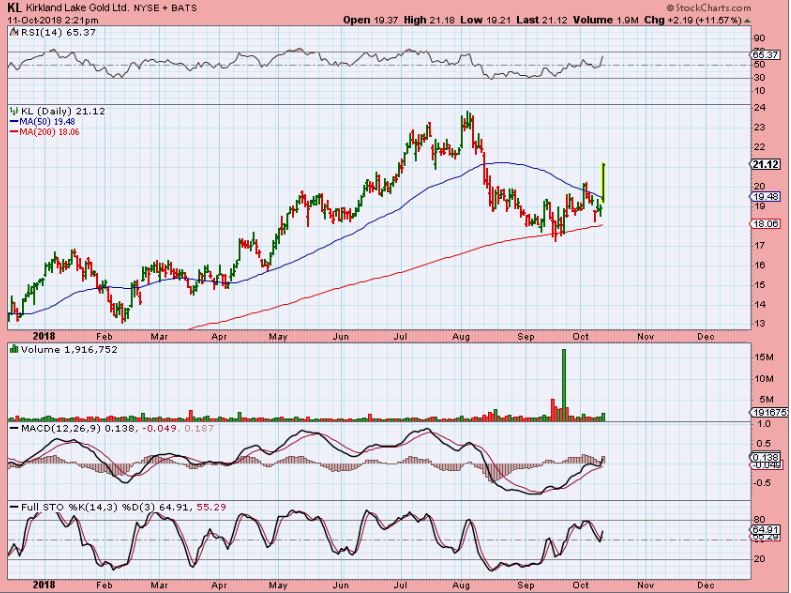Click the 21.12 last price tag on price axis
This screenshot has height=593, width=791.
tap(765, 164)
